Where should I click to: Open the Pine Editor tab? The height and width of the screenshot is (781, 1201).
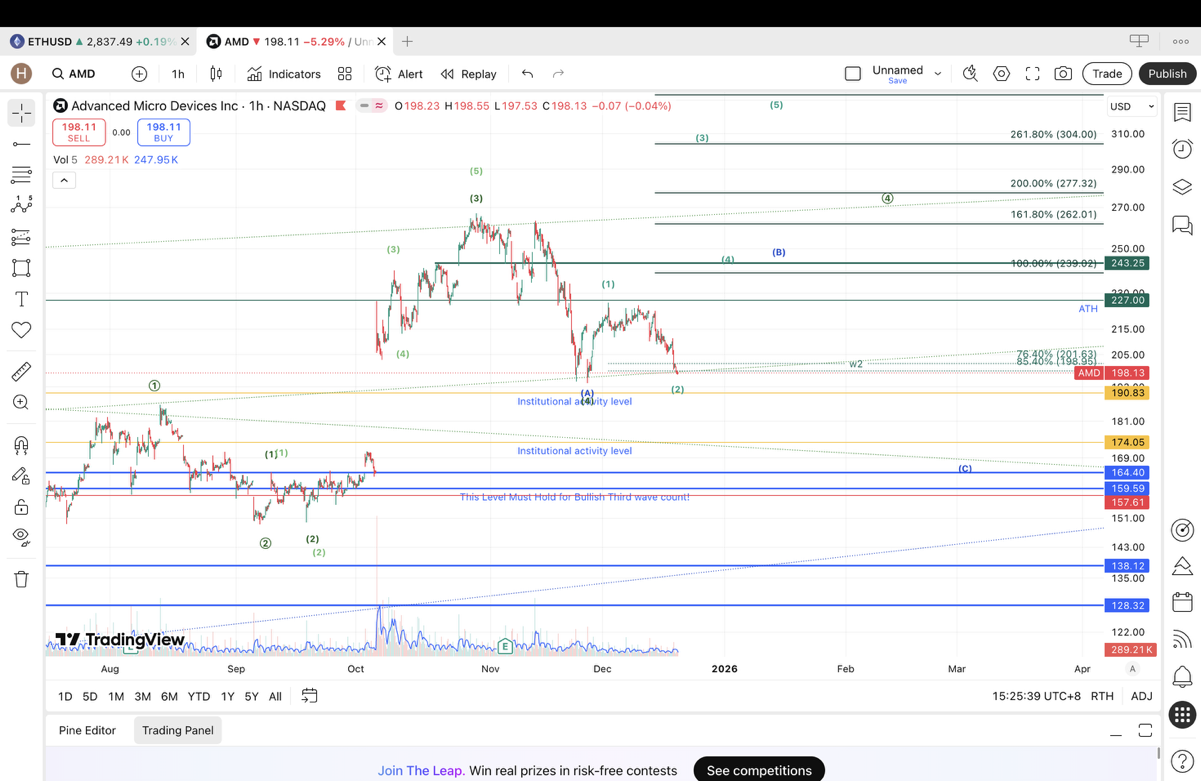click(x=87, y=730)
